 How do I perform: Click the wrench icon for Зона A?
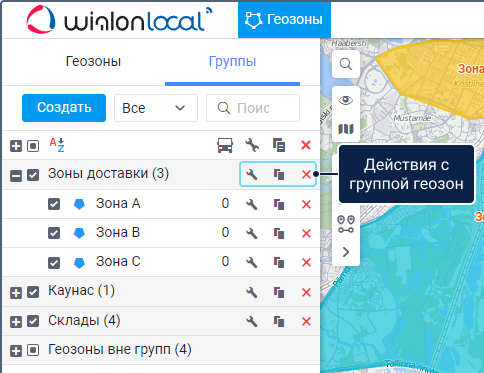252,204
